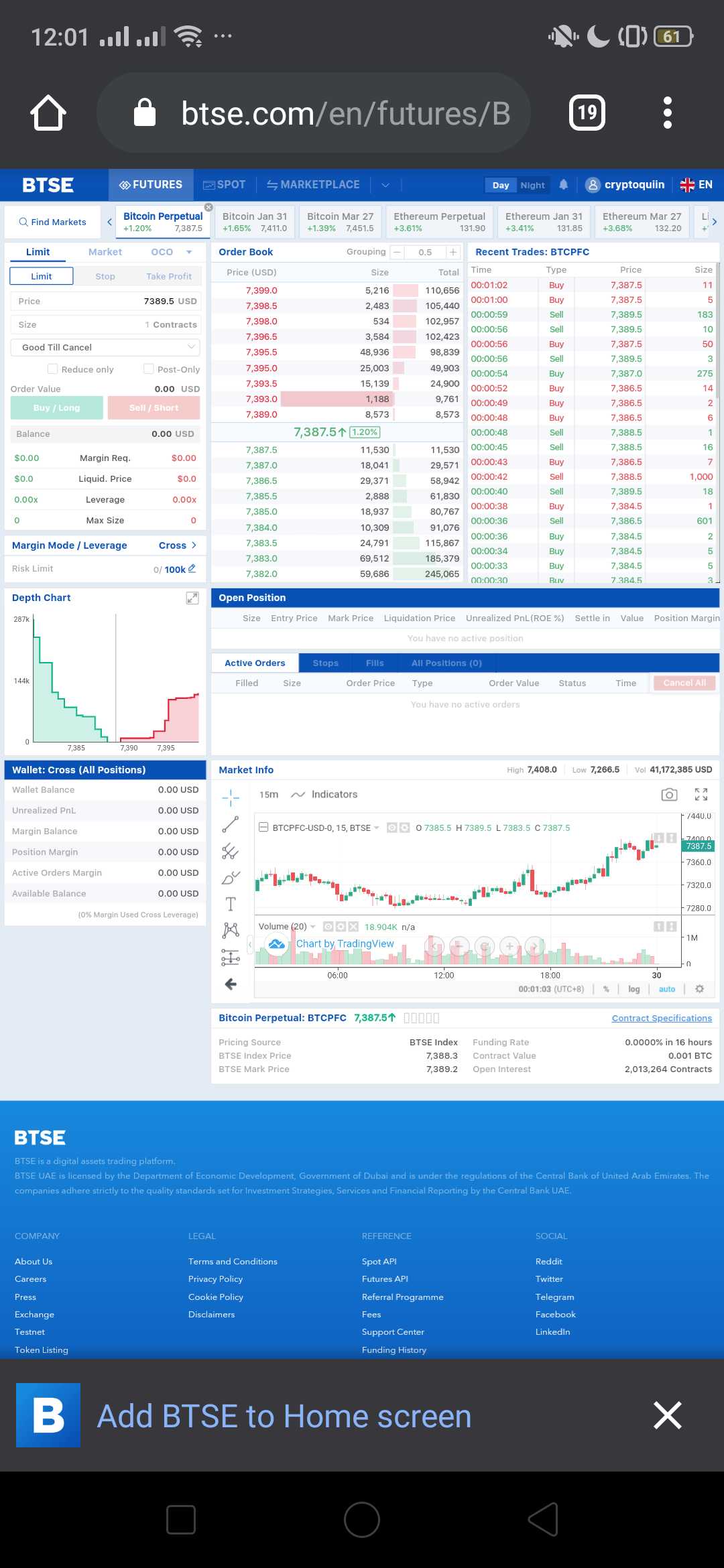
Task: Select the trend line drawing tool
Action: (x=231, y=824)
